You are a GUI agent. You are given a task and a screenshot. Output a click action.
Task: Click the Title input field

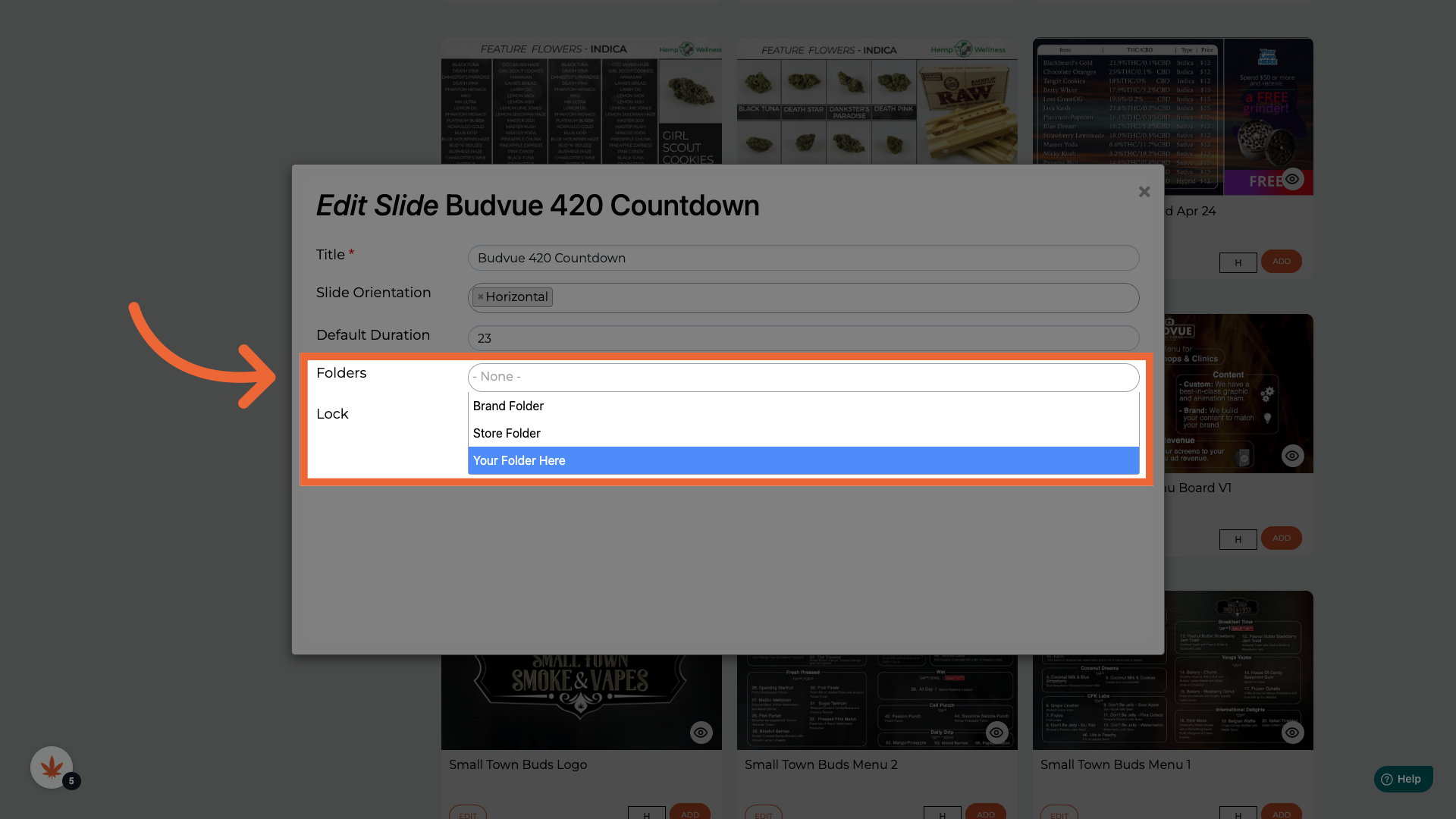click(802, 258)
